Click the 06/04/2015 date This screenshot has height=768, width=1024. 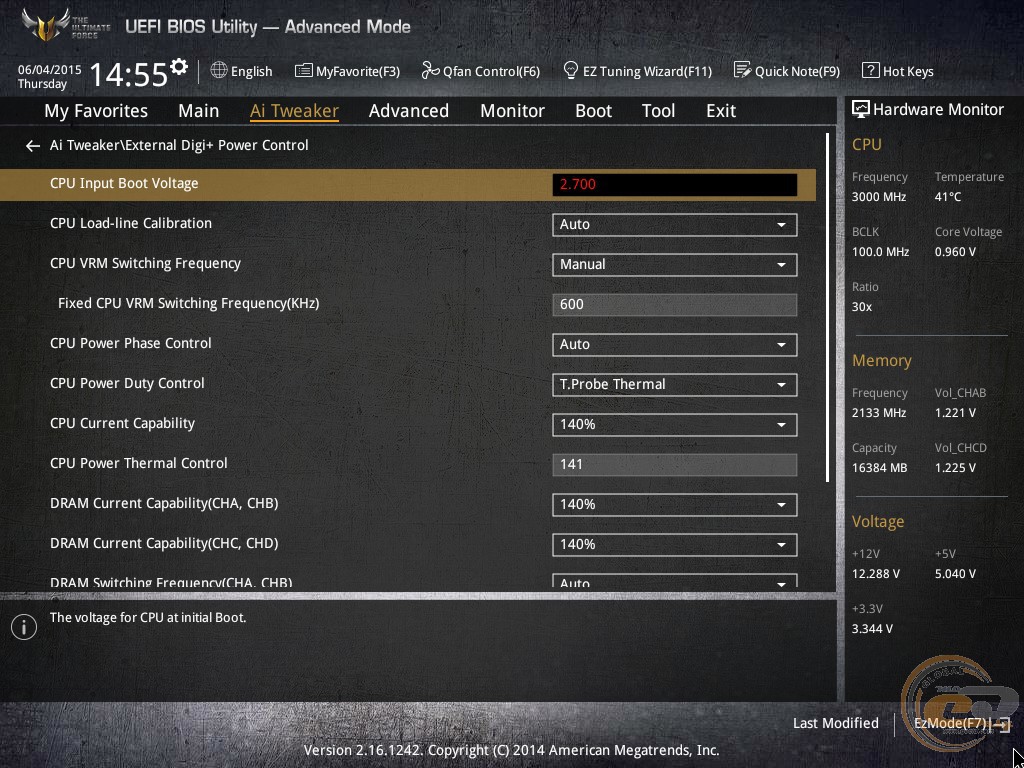50,69
